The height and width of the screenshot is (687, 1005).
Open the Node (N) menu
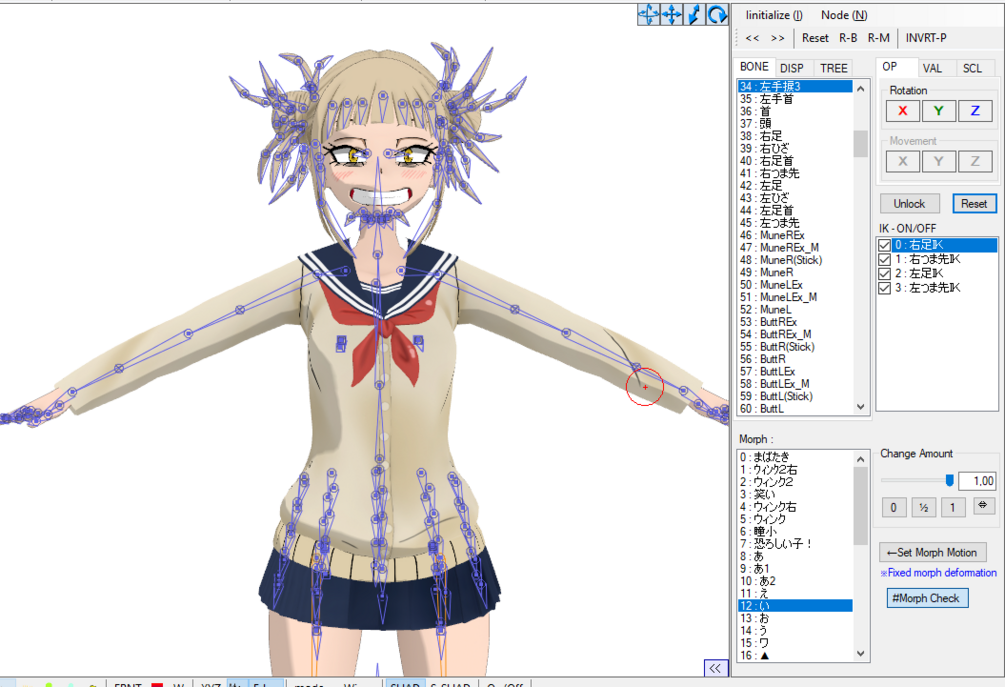point(843,15)
